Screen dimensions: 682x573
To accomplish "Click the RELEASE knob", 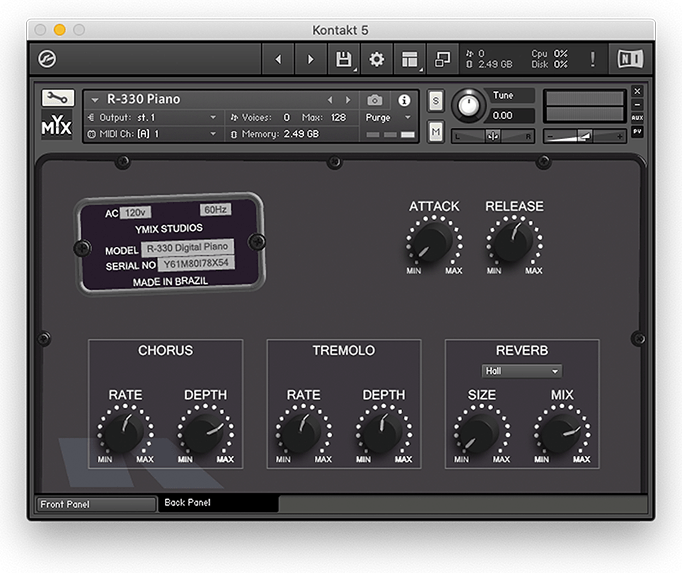I will pyautogui.click(x=514, y=241).
